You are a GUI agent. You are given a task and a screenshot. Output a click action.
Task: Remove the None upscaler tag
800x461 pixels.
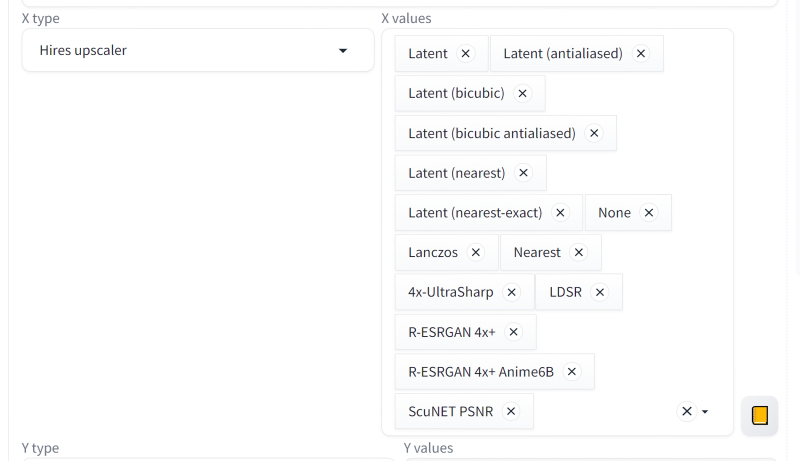point(649,213)
